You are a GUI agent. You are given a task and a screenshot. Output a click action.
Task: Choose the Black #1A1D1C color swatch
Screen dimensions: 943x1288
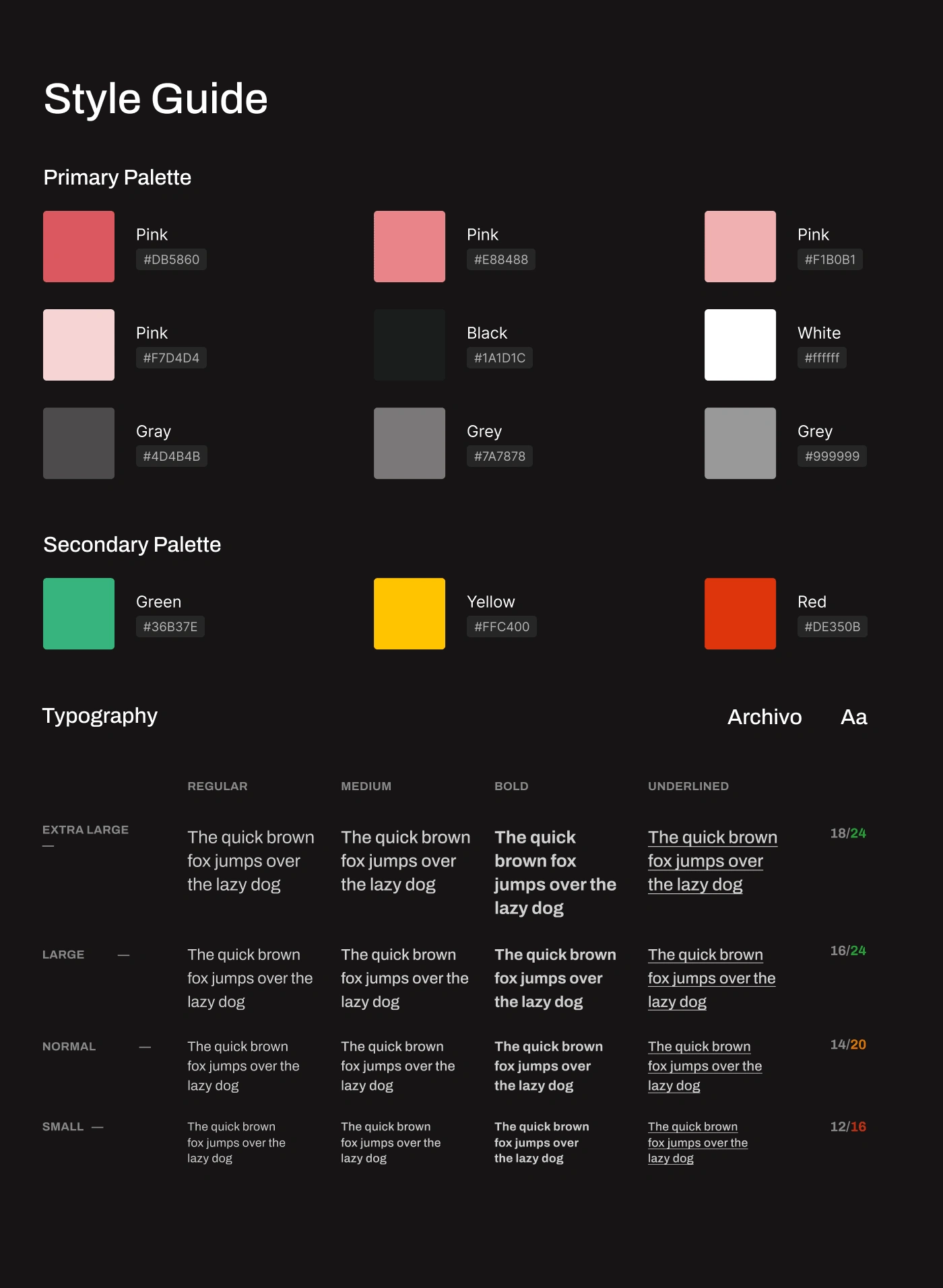(410, 345)
